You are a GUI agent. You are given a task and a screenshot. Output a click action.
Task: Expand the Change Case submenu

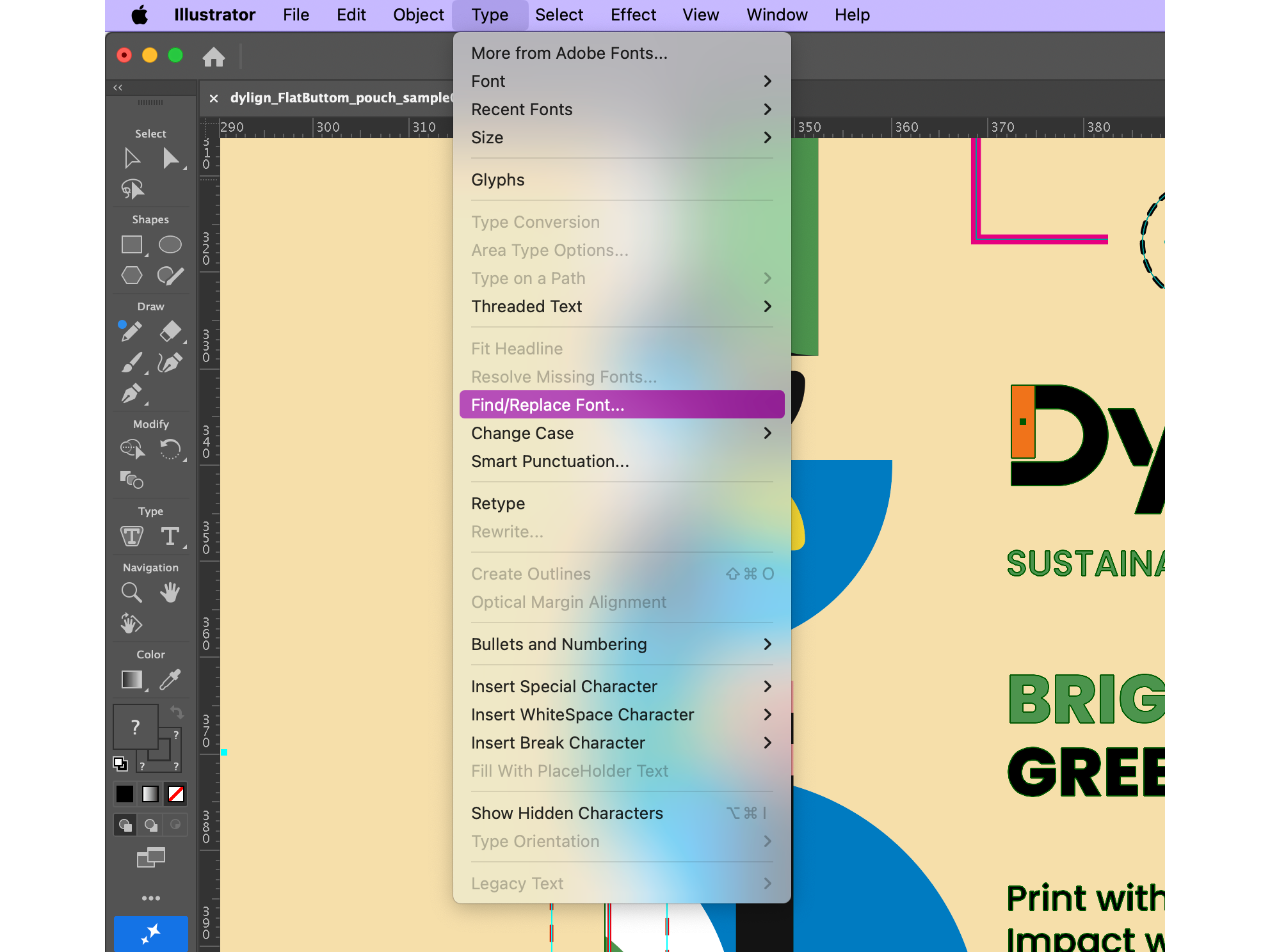622,433
